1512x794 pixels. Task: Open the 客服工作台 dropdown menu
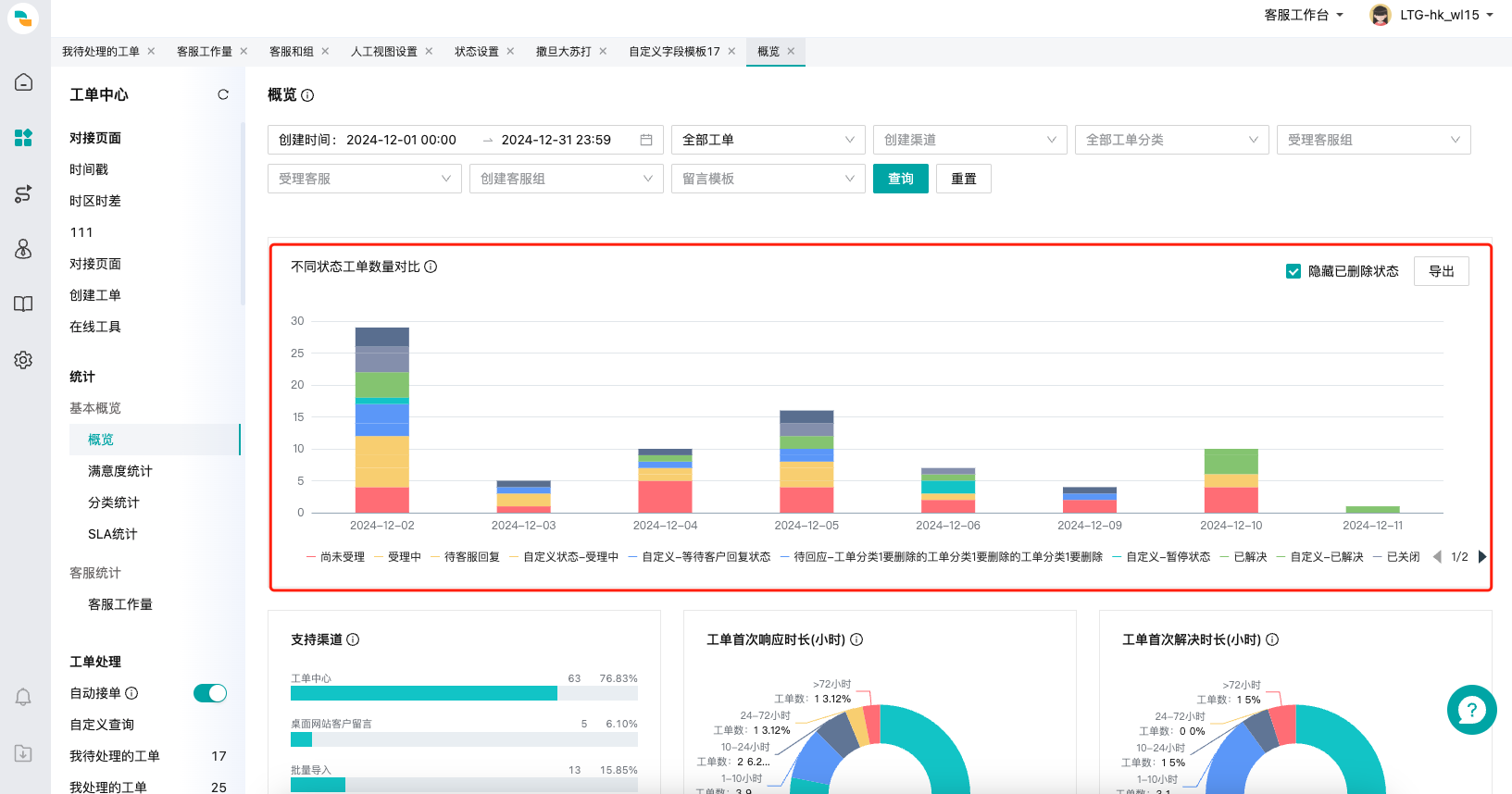[x=1304, y=15]
